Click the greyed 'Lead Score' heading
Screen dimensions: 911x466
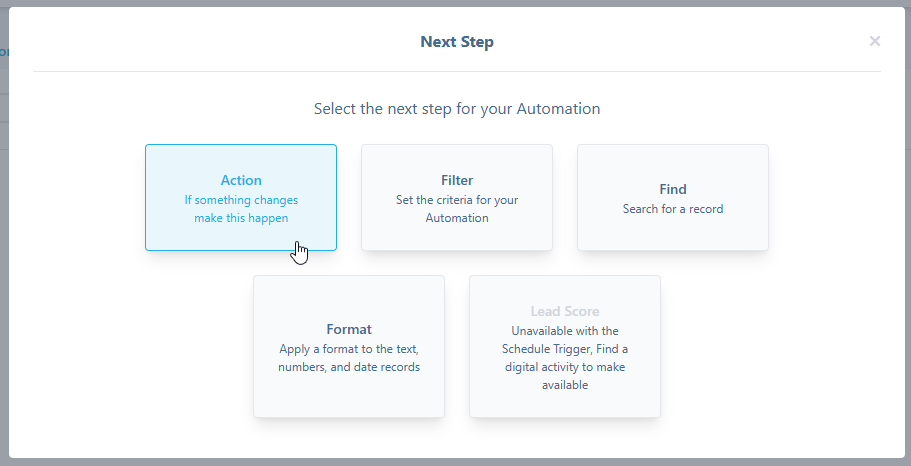coord(565,311)
